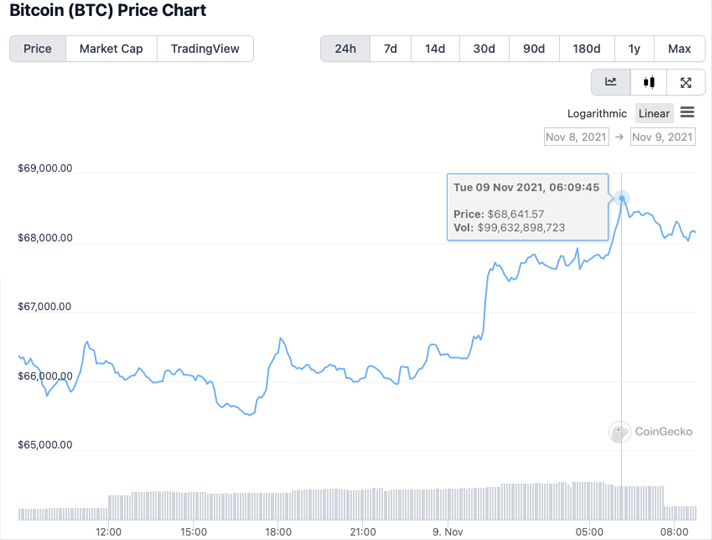Image resolution: width=712 pixels, height=540 pixels.
Task: Choose the 14d time range
Action: tap(435, 49)
